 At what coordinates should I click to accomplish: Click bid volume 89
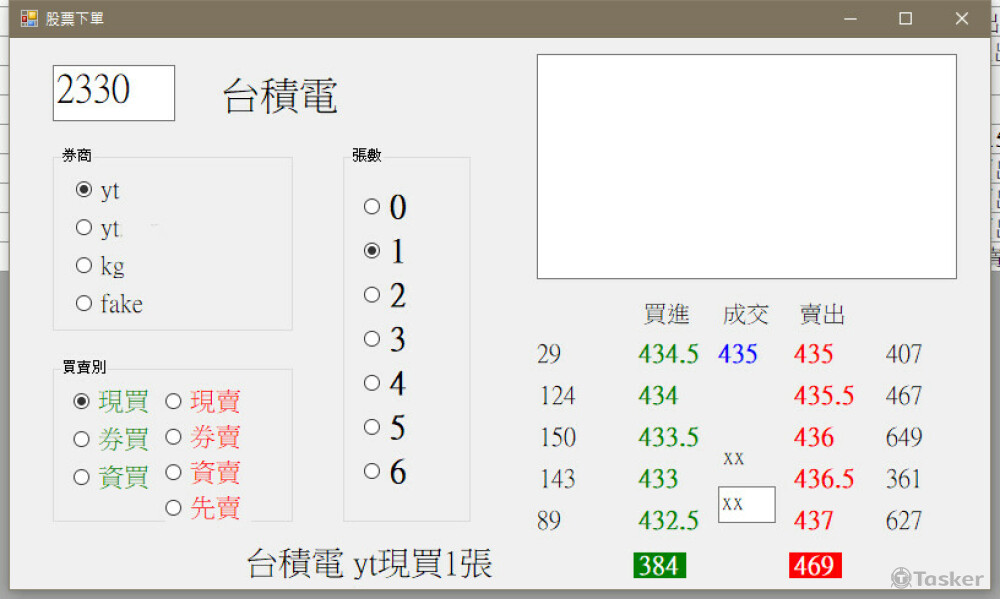click(548, 521)
